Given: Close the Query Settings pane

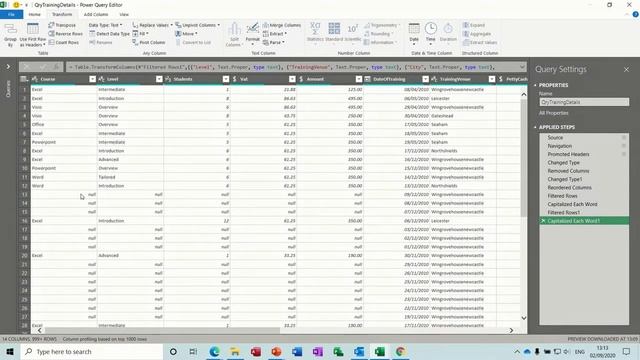Looking at the screenshot, I should pyautogui.click(x=627, y=70).
